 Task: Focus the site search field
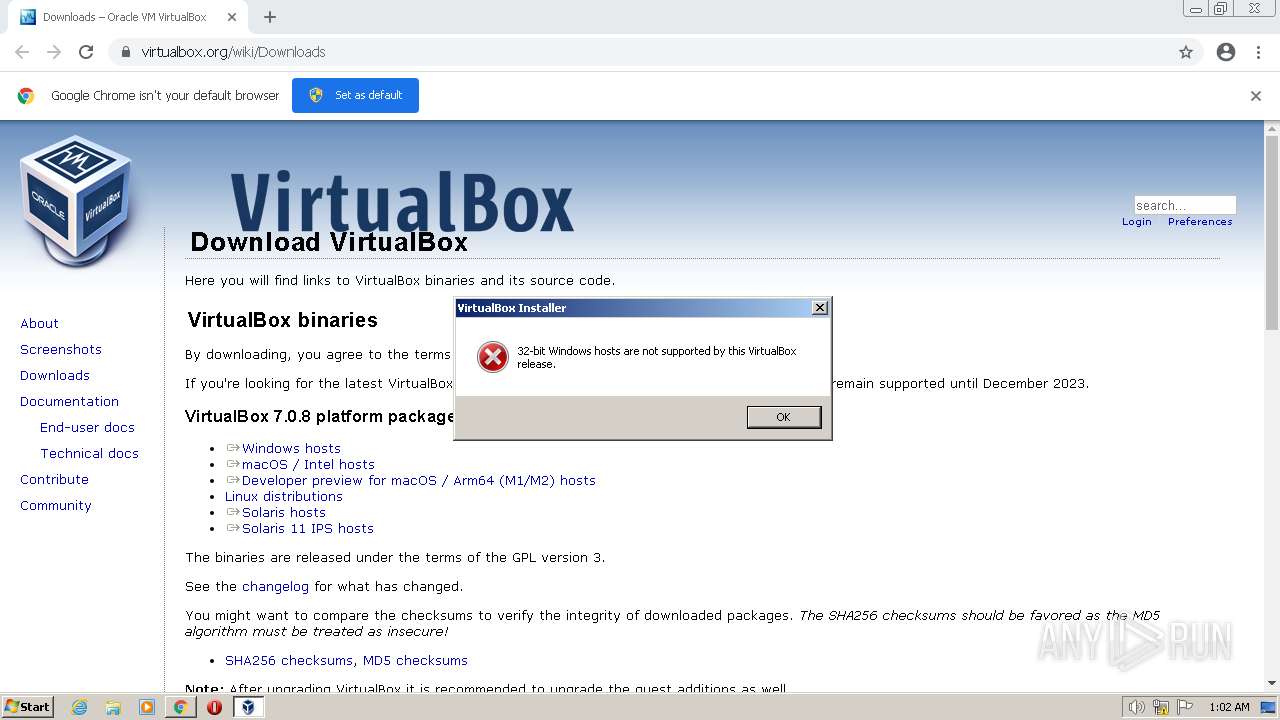pos(1185,205)
